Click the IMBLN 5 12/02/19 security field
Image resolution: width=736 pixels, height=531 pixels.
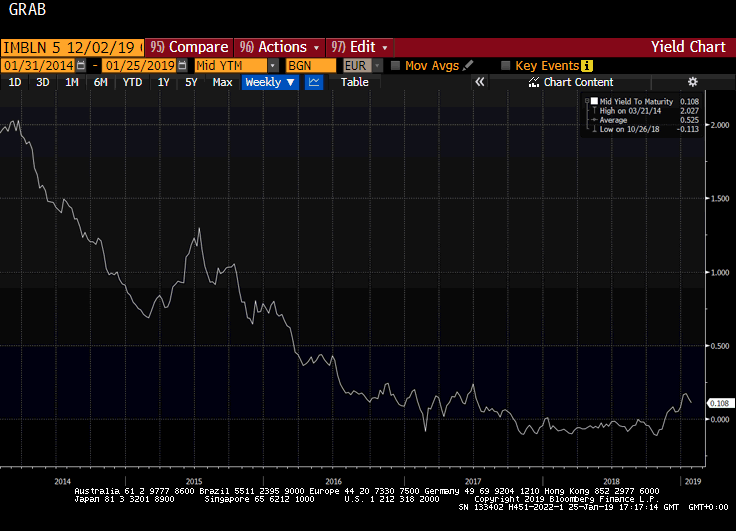72,47
